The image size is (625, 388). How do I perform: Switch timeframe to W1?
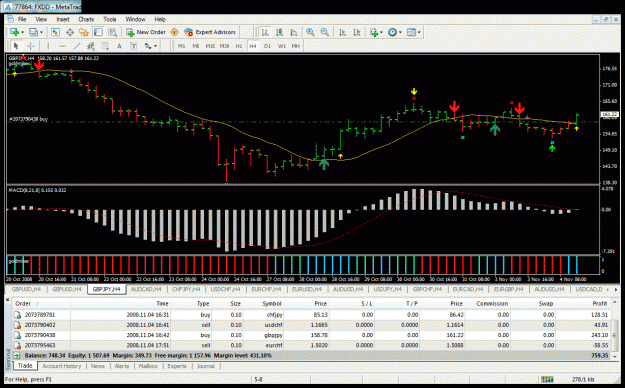click(x=281, y=46)
